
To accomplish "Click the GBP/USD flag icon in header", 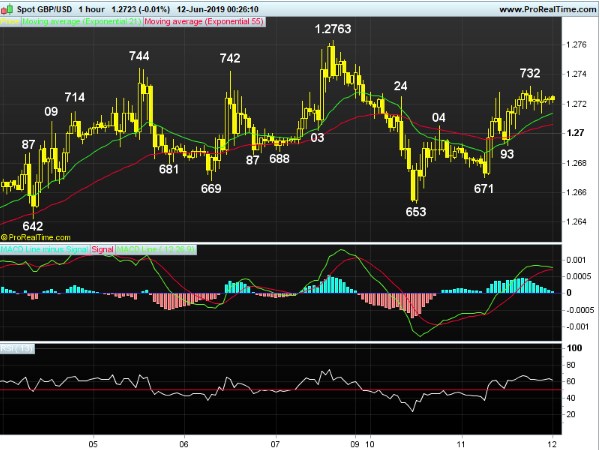I will tap(8, 8).
